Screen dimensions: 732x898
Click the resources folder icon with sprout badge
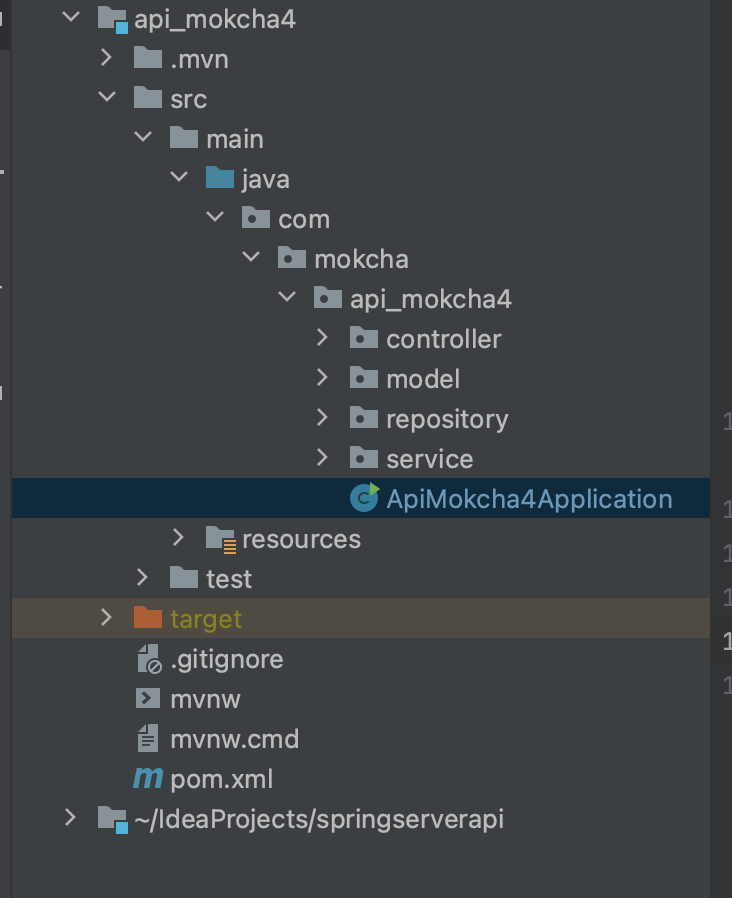[221, 538]
